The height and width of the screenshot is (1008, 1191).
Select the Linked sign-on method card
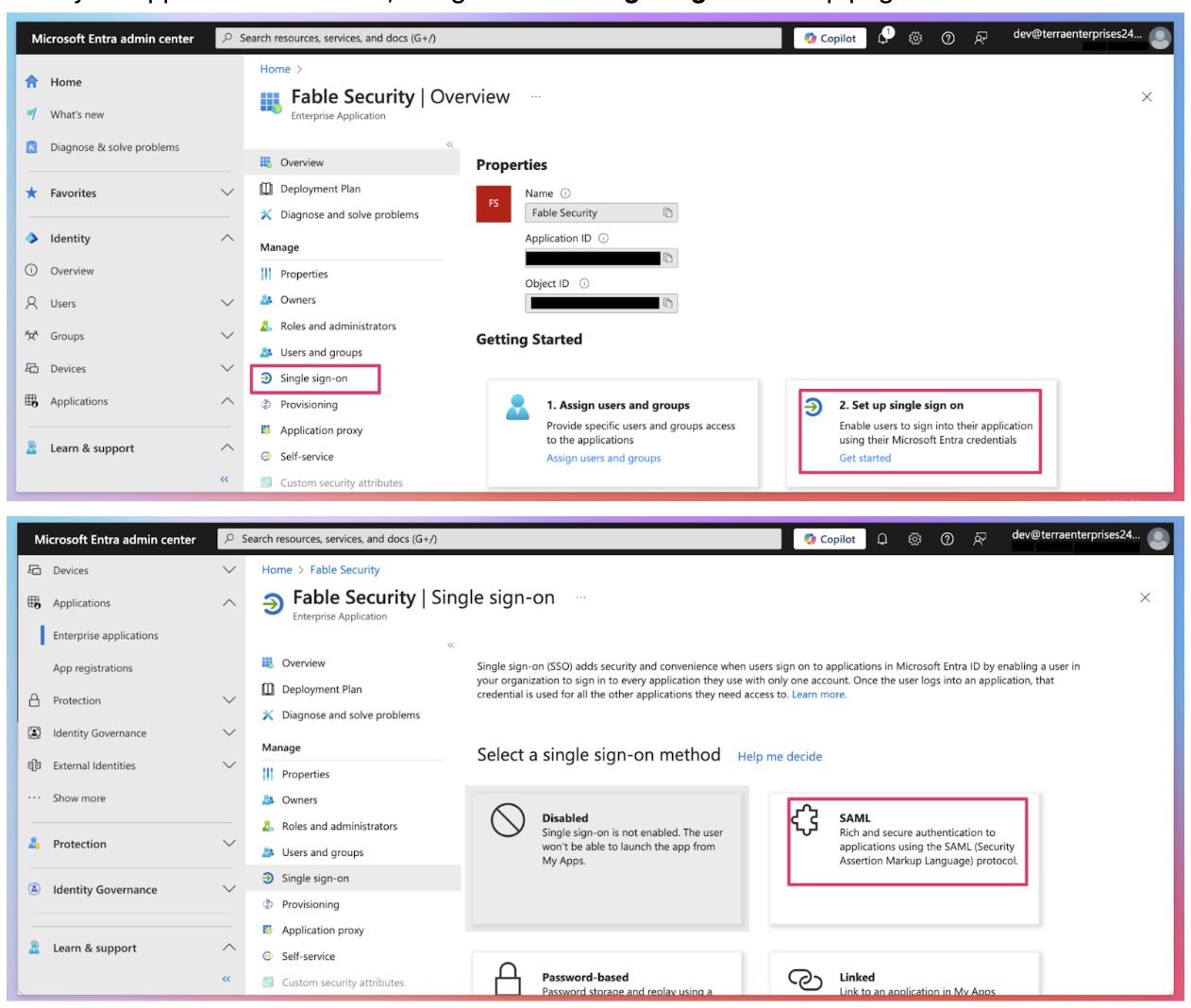point(904,975)
